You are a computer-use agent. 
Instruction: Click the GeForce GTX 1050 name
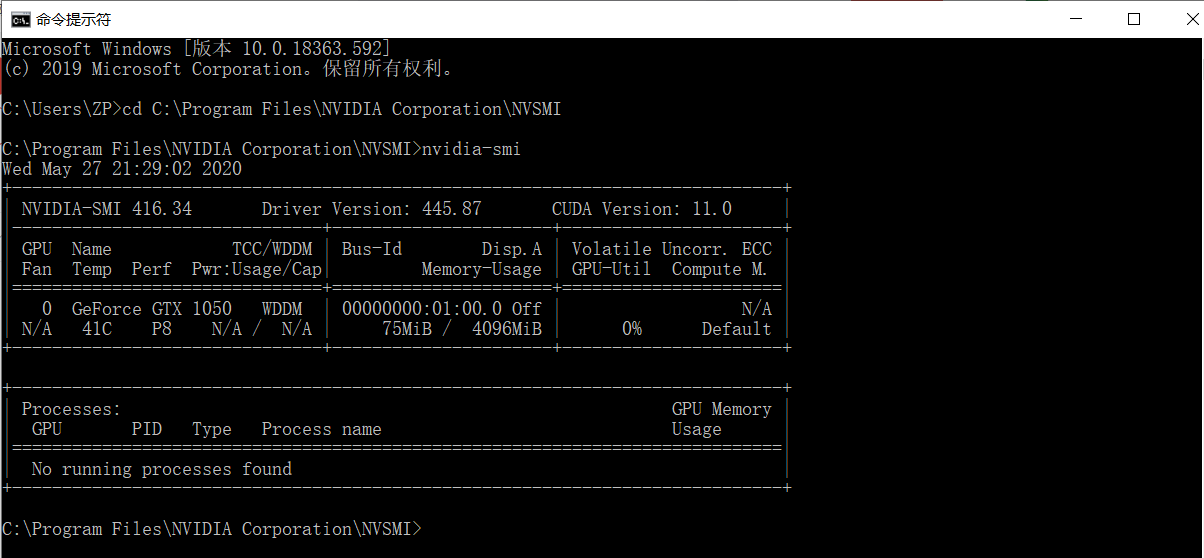tap(152, 309)
